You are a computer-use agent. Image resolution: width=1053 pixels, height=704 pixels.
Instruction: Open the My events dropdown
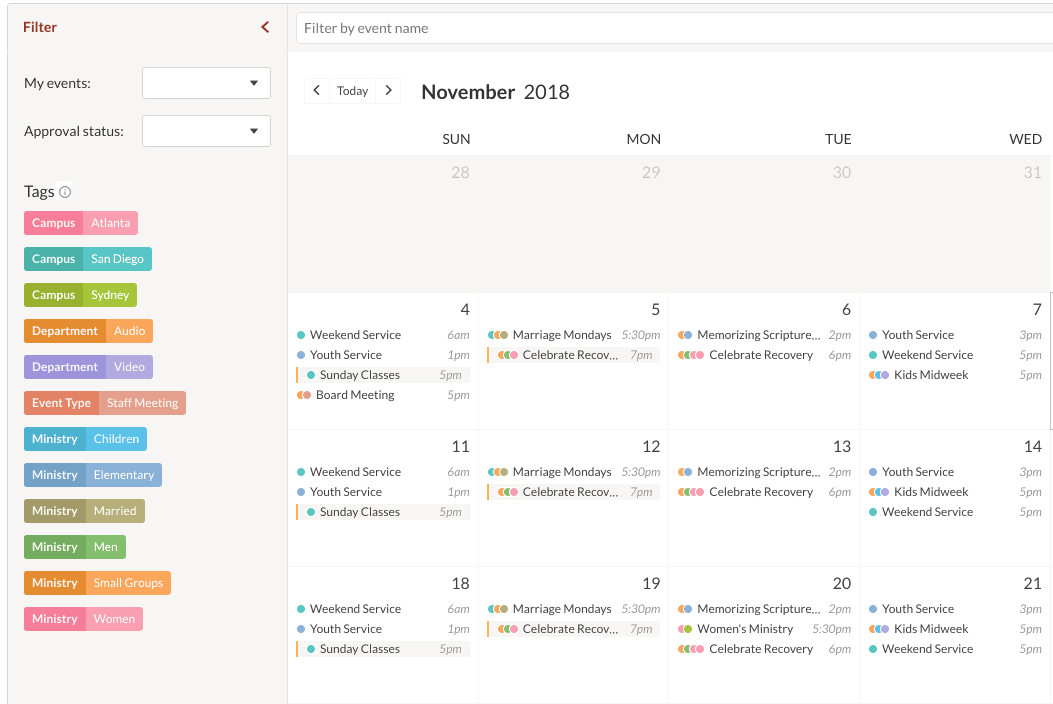click(x=206, y=83)
